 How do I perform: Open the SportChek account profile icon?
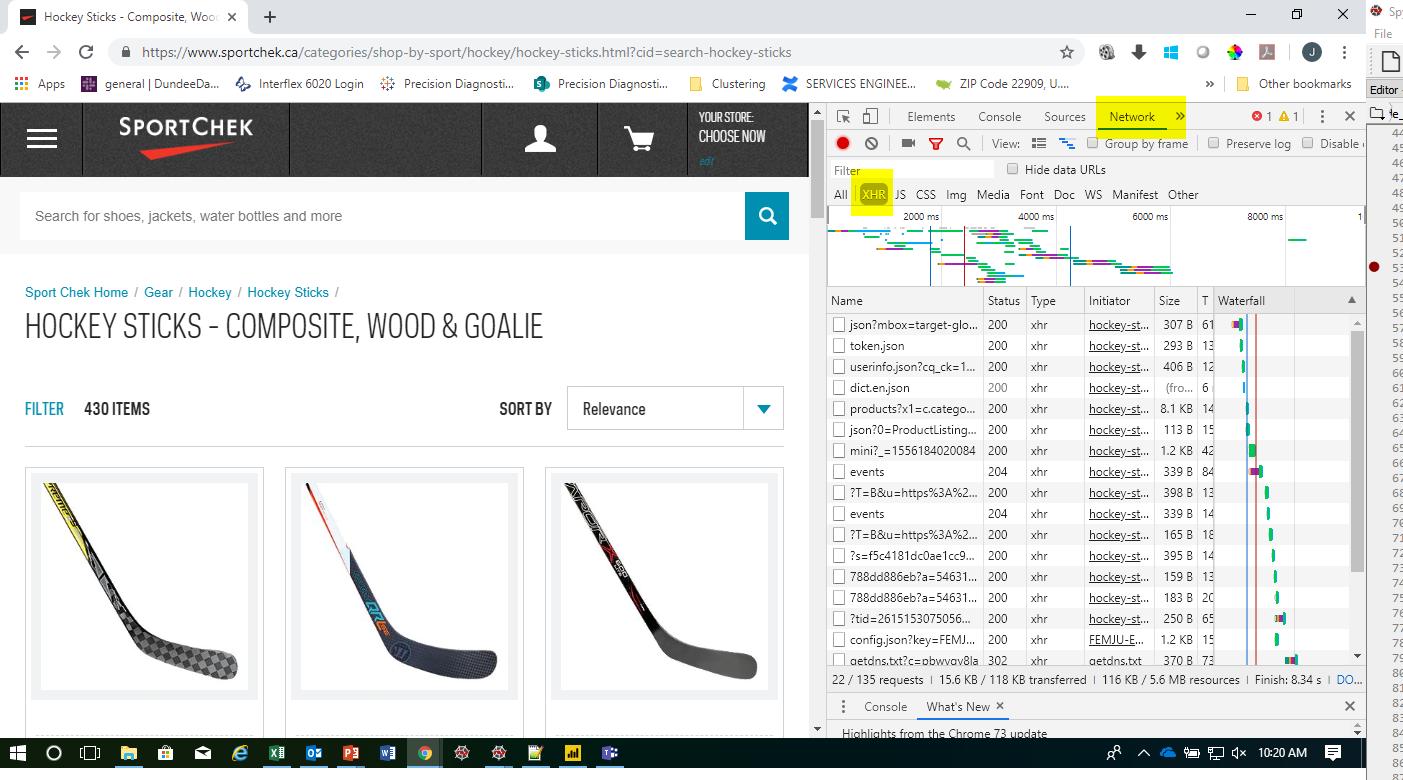pyautogui.click(x=540, y=138)
